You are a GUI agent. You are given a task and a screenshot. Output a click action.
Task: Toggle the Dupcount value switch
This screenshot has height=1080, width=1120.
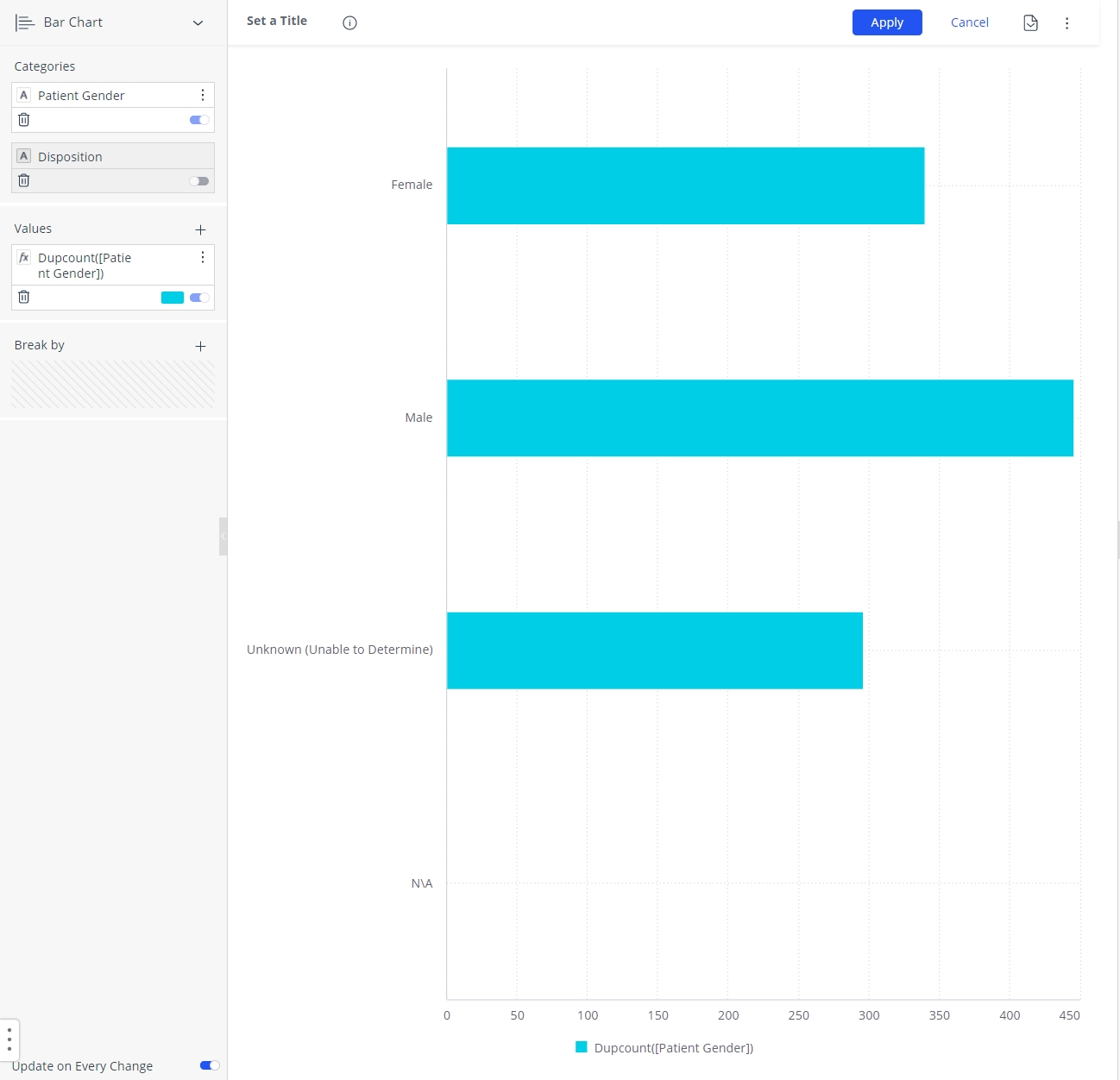tap(199, 298)
